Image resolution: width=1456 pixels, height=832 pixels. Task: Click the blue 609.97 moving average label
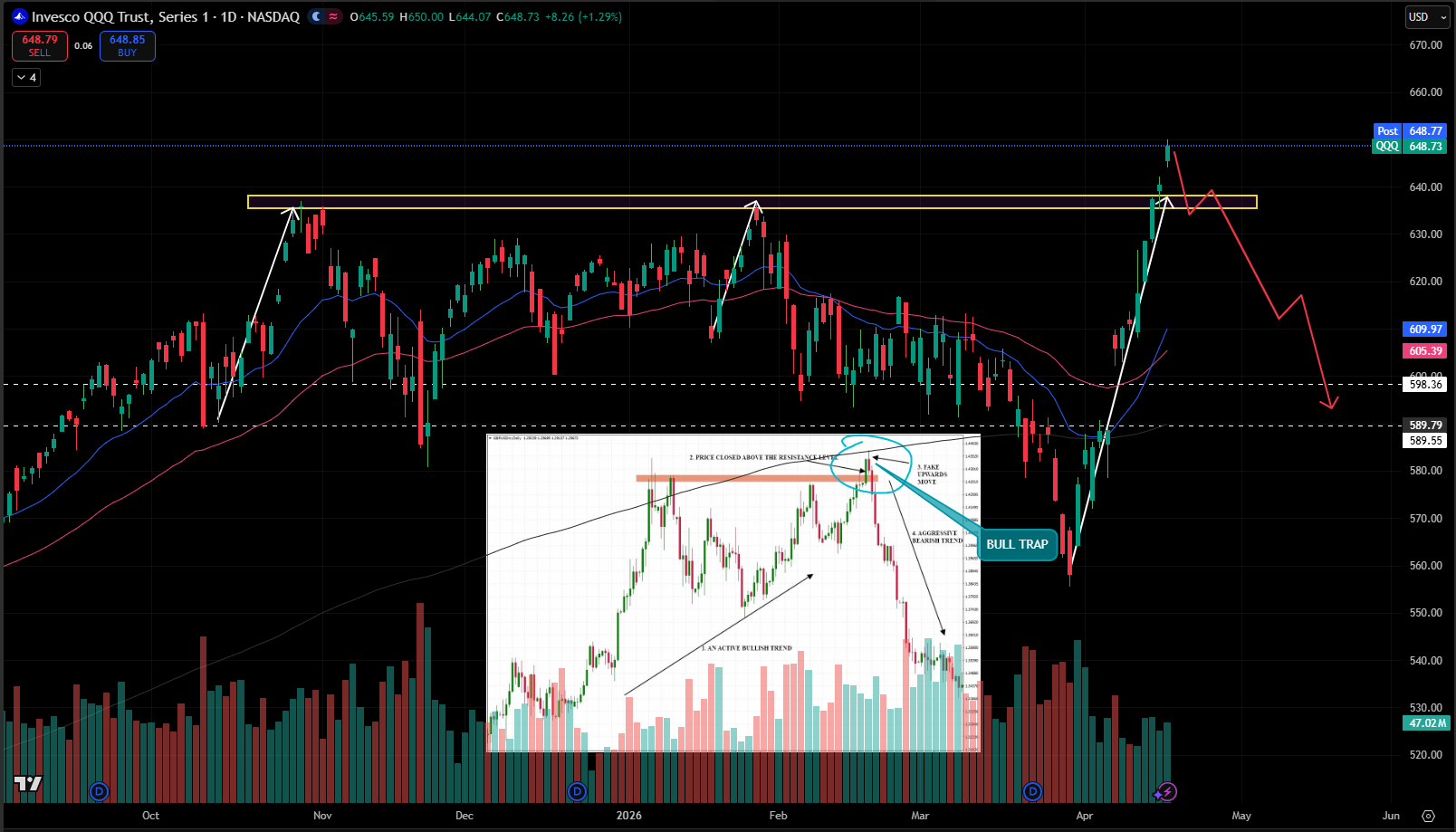[1425, 330]
